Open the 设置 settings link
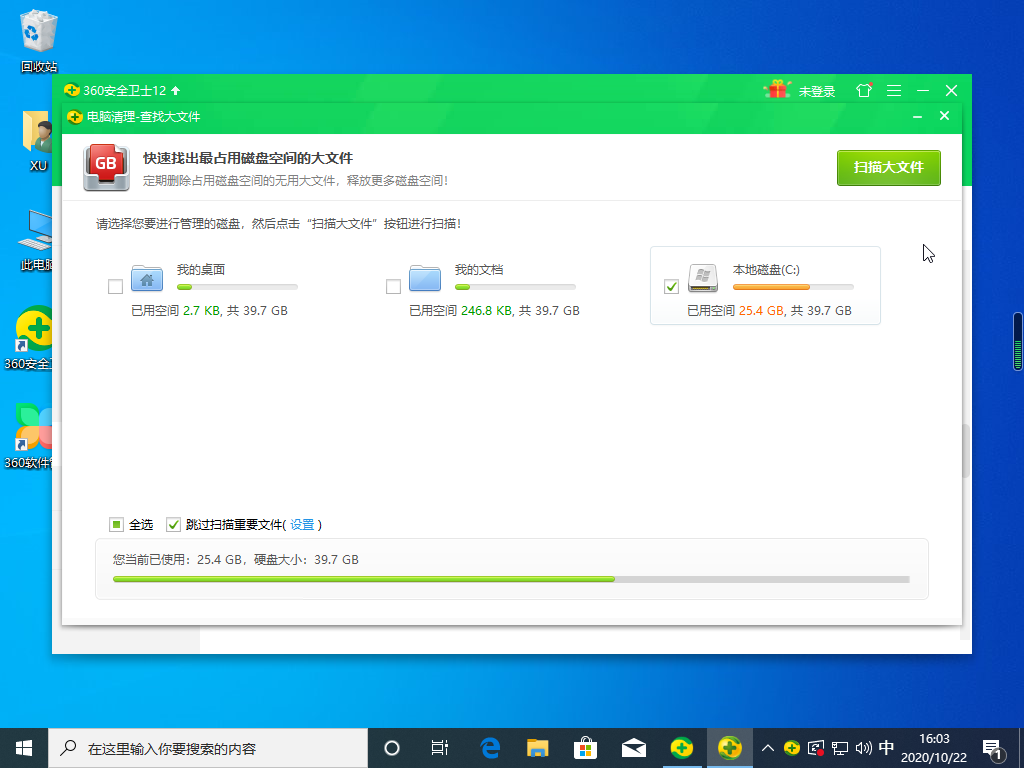This screenshot has height=768, width=1024. [x=302, y=525]
